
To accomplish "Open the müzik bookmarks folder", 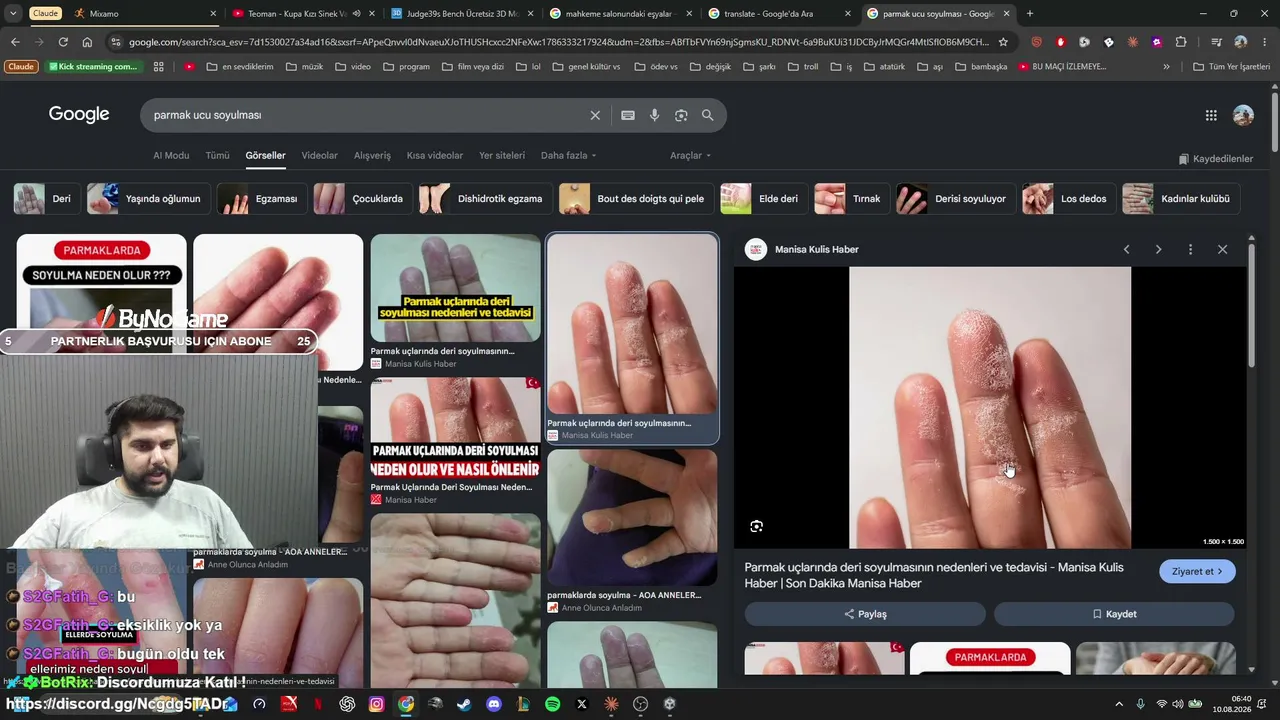I will pos(304,67).
